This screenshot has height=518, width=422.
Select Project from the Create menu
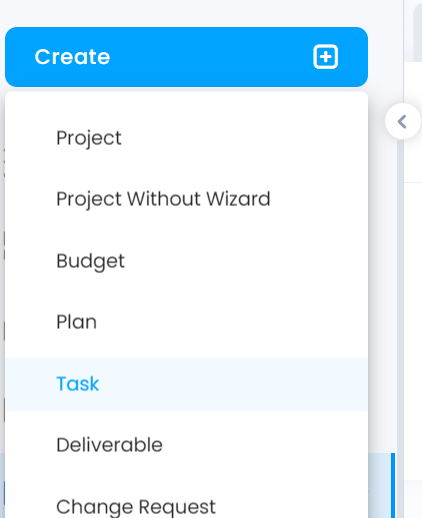point(186,138)
